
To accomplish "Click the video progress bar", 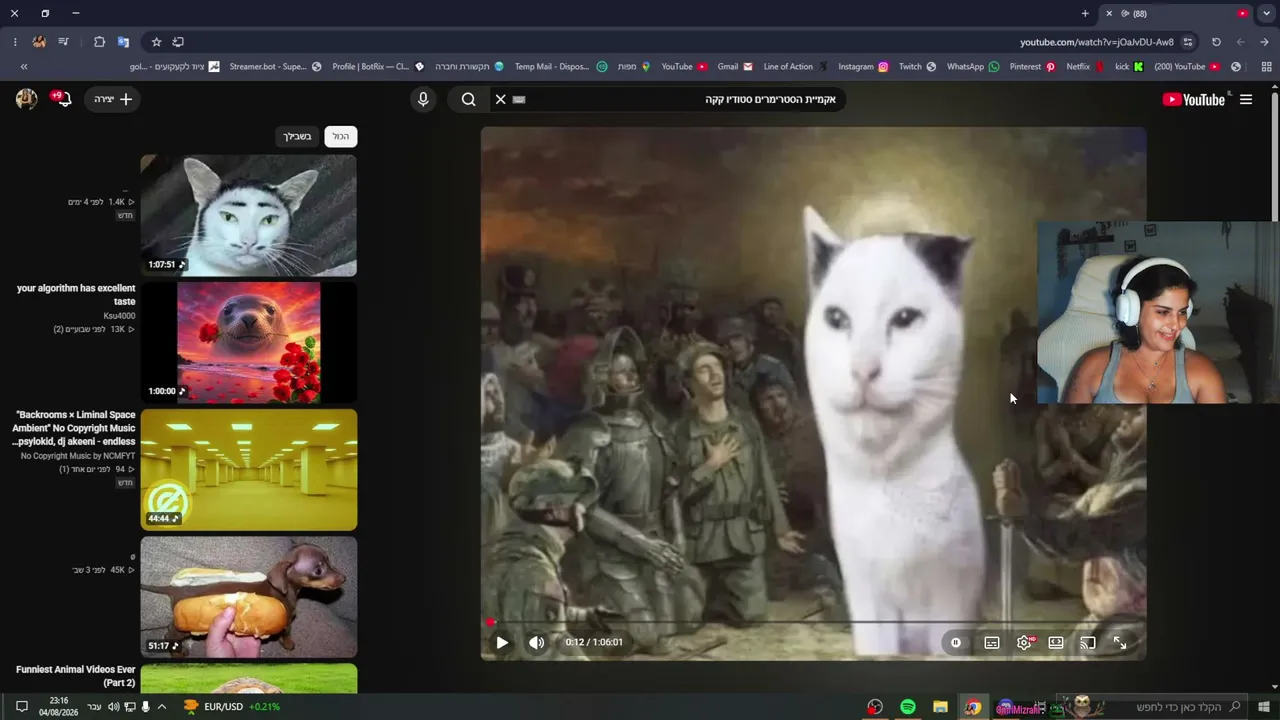I will 813,622.
